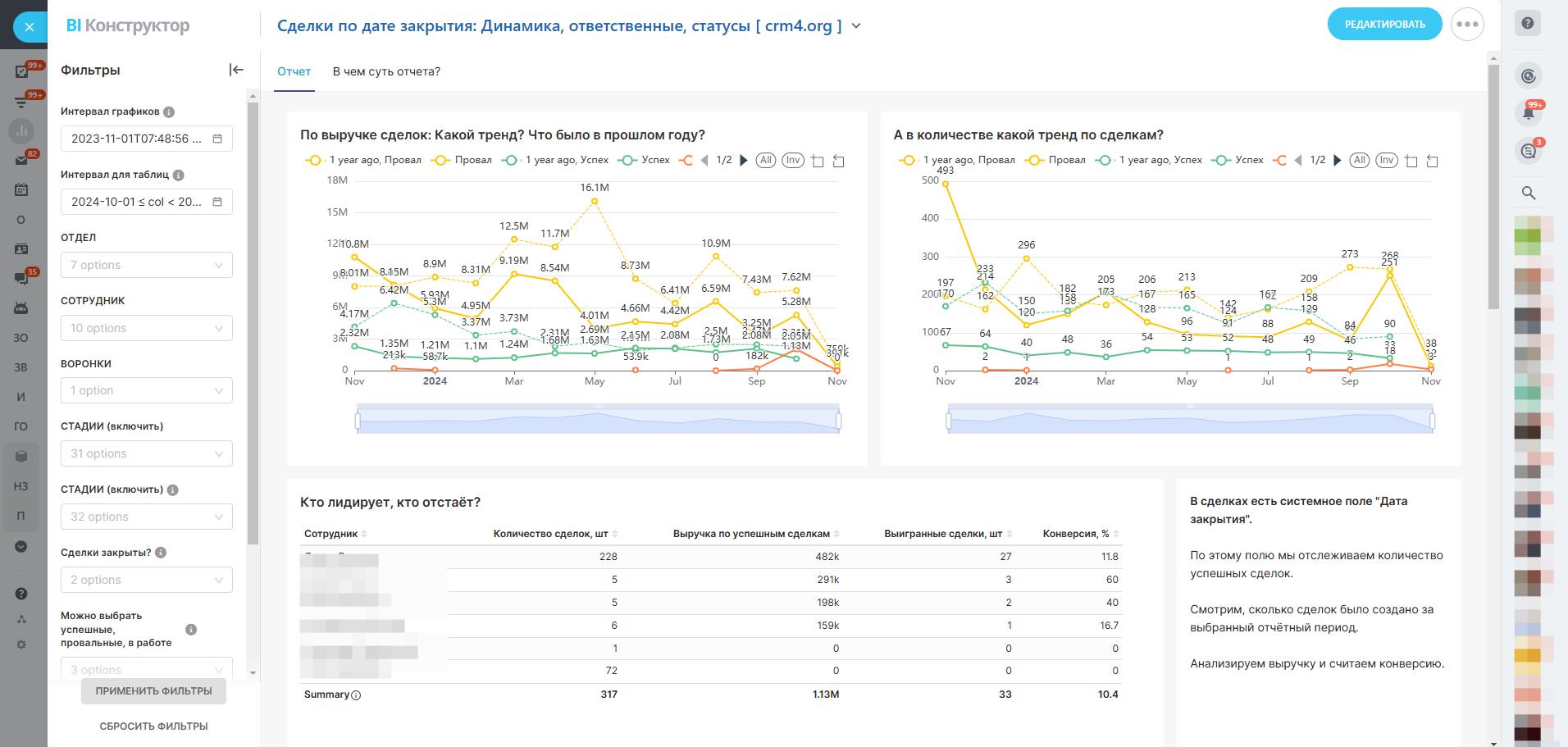Toggle 'Провал' series in revenue chart legend

(x=464, y=160)
